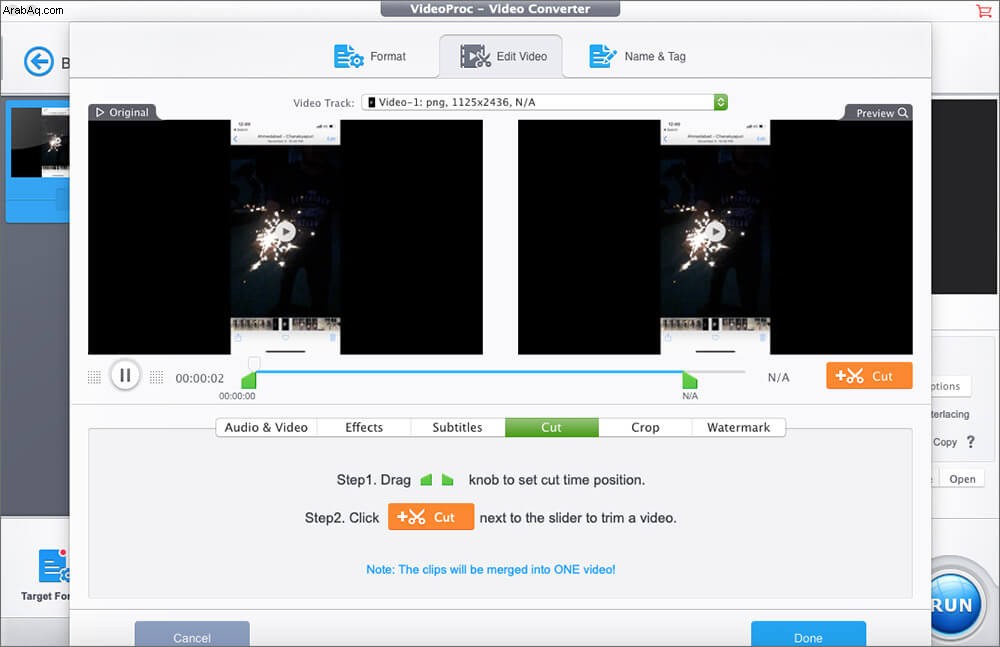Image resolution: width=1000 pixels, height=647 pixels.
Task: Play the Preview pane video
Action: point(716,232)
